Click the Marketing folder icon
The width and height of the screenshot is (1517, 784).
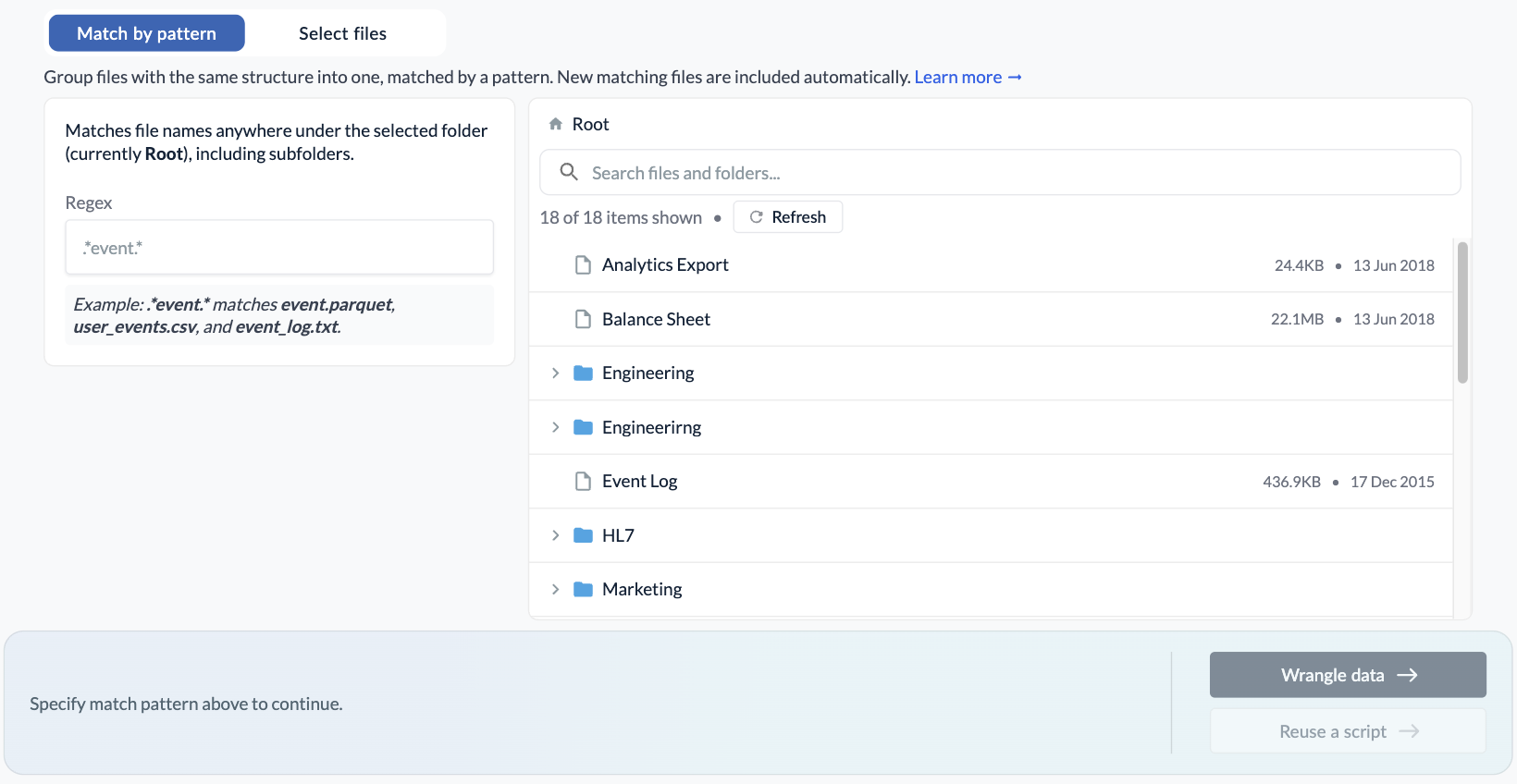coord(583,589)
